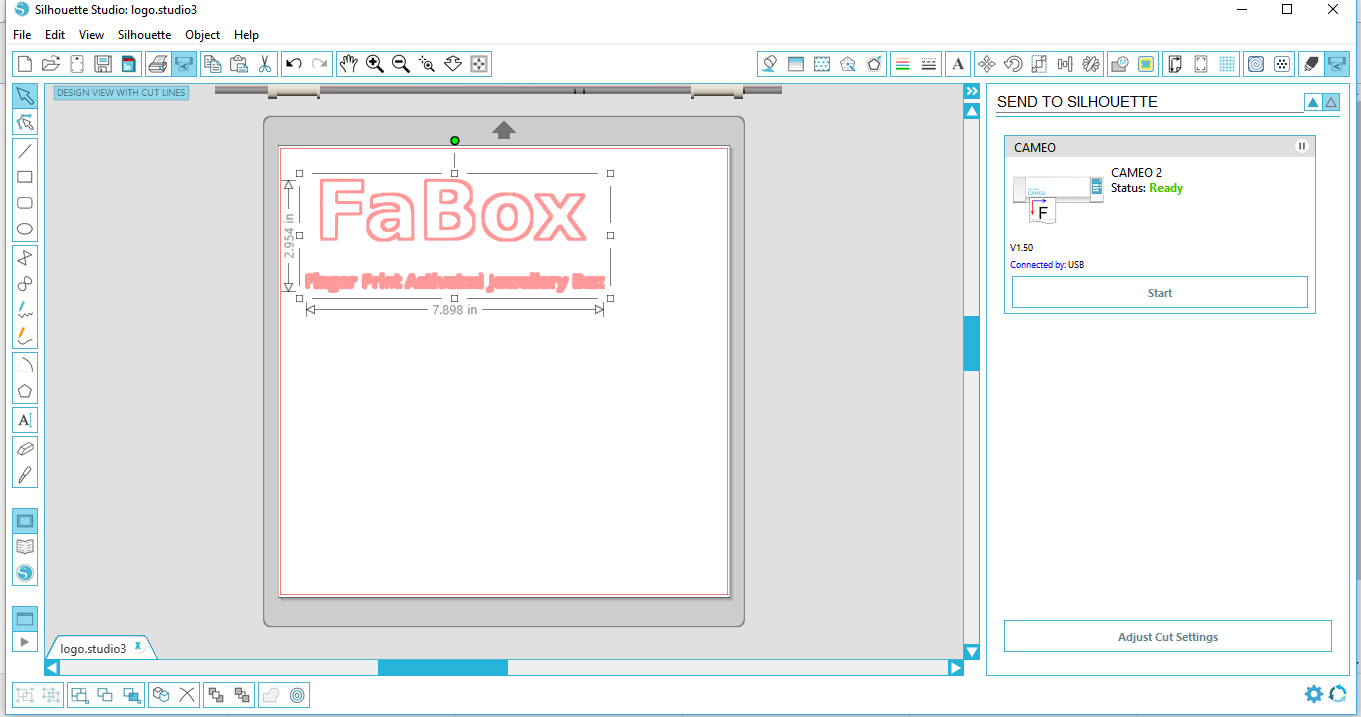Select the arrow Select tool
The image size is (1361, 717).
tap(25, 96)
